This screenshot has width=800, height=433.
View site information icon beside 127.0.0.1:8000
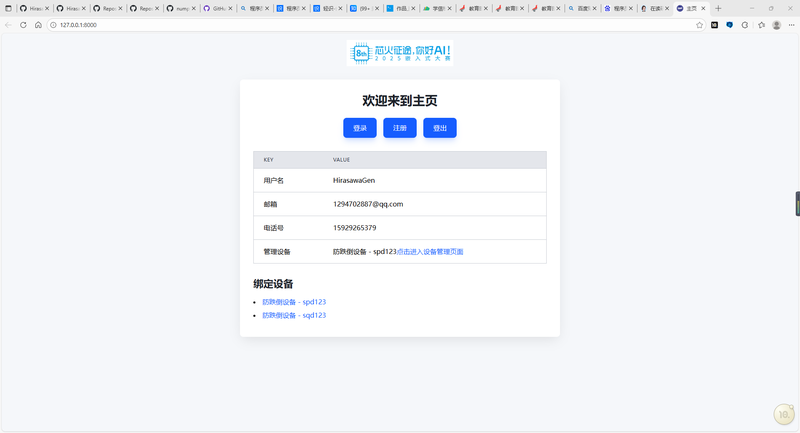(53, 25)
